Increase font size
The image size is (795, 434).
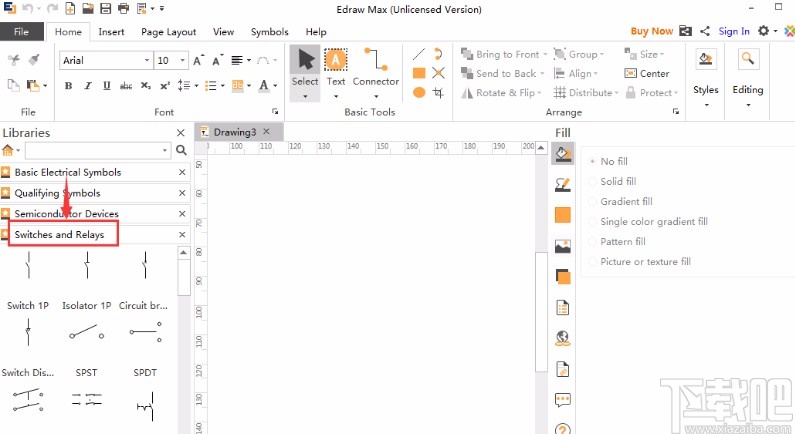pos(199,60)
